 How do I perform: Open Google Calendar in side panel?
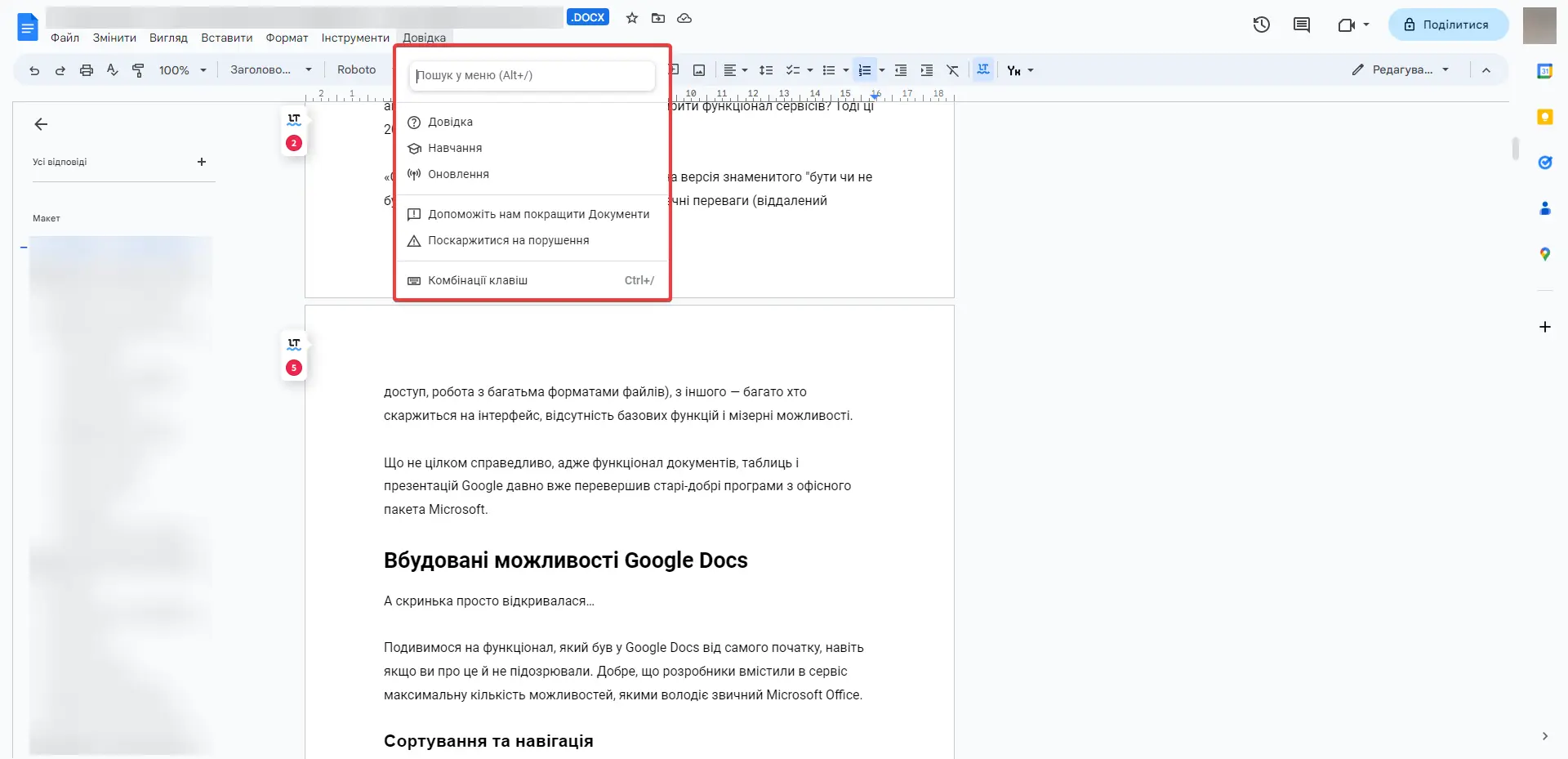tap(1545, 71)
